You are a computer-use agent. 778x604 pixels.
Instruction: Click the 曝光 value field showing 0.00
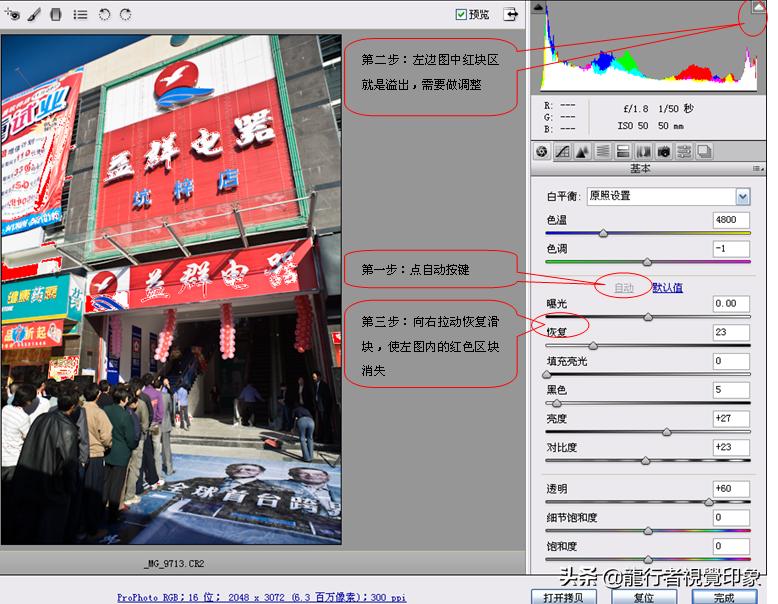731,304
